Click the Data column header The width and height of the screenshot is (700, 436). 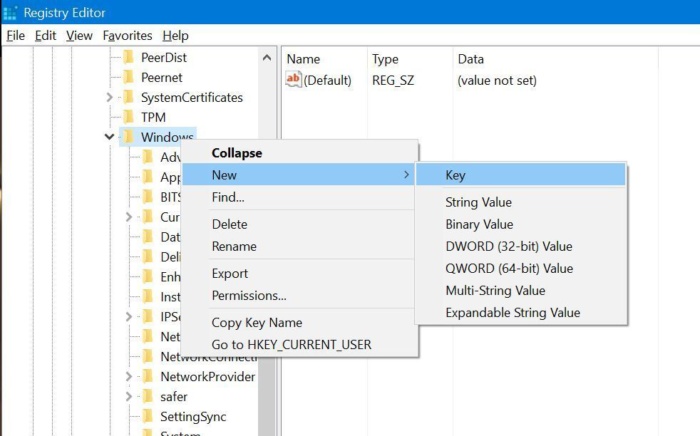pos(470,59)
